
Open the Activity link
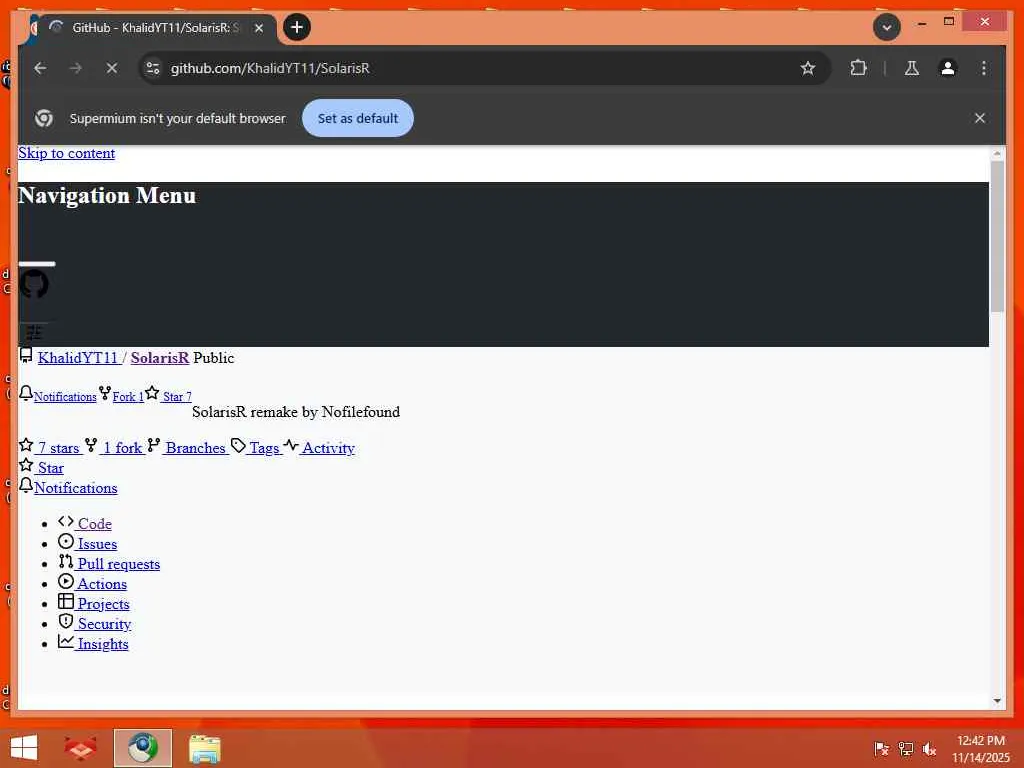pyautogui.click(x=328, y=448)
